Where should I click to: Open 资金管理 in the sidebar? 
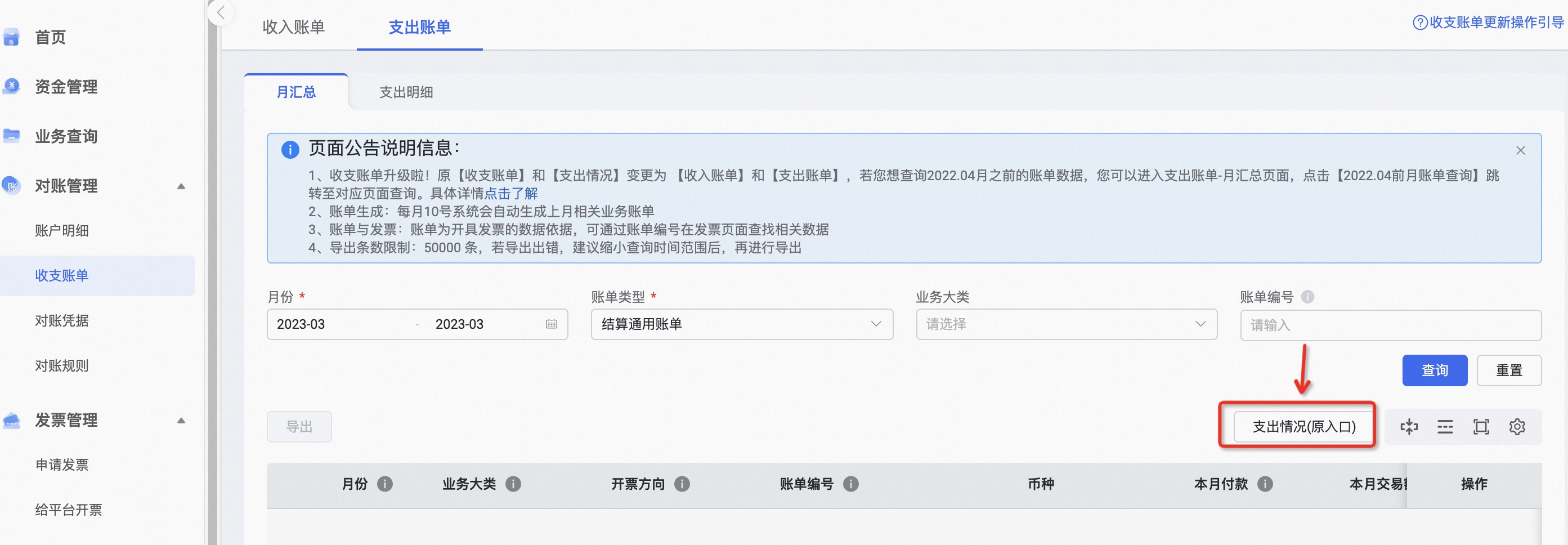[x=66, y=87]
